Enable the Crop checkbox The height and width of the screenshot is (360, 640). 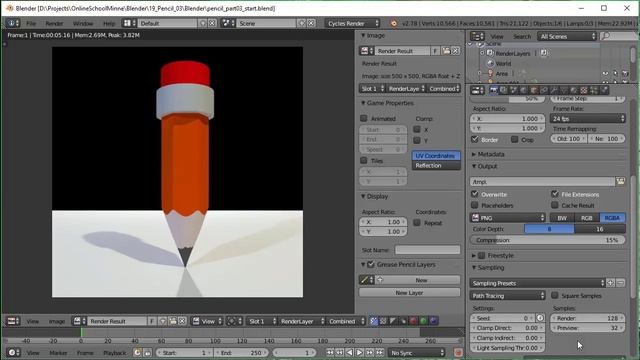coord(515,139)
